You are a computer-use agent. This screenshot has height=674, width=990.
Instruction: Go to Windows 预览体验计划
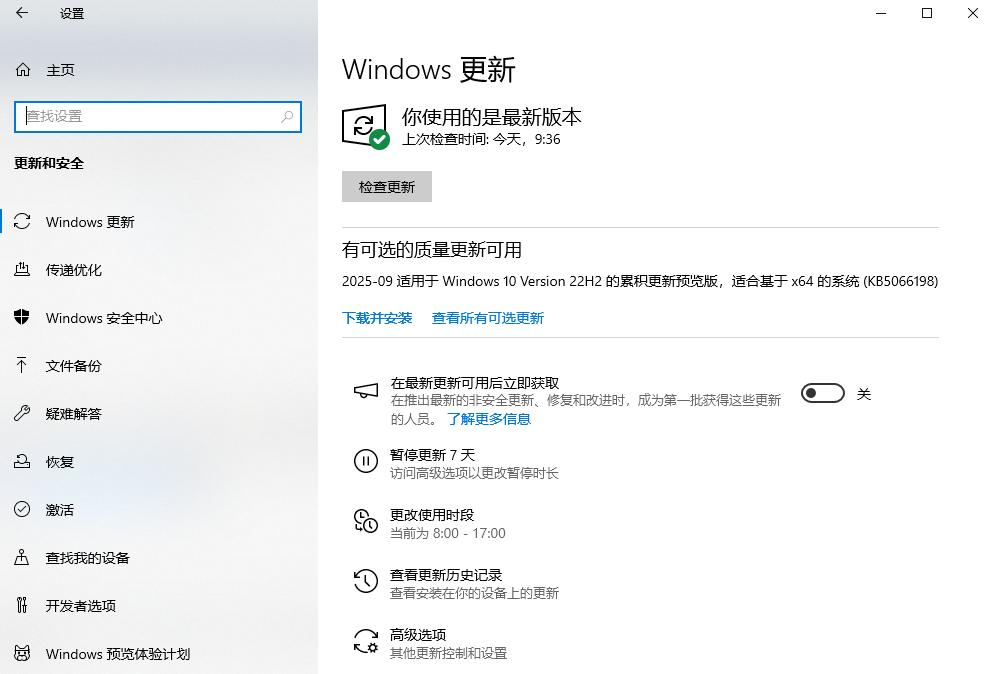point(118,654)
